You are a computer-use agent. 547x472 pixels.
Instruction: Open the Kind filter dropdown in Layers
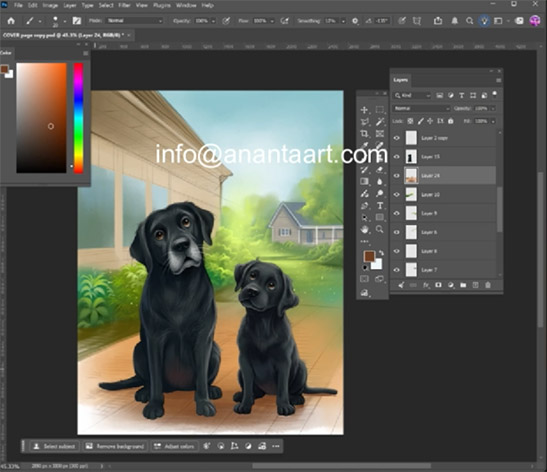click(x=412, y=95)
